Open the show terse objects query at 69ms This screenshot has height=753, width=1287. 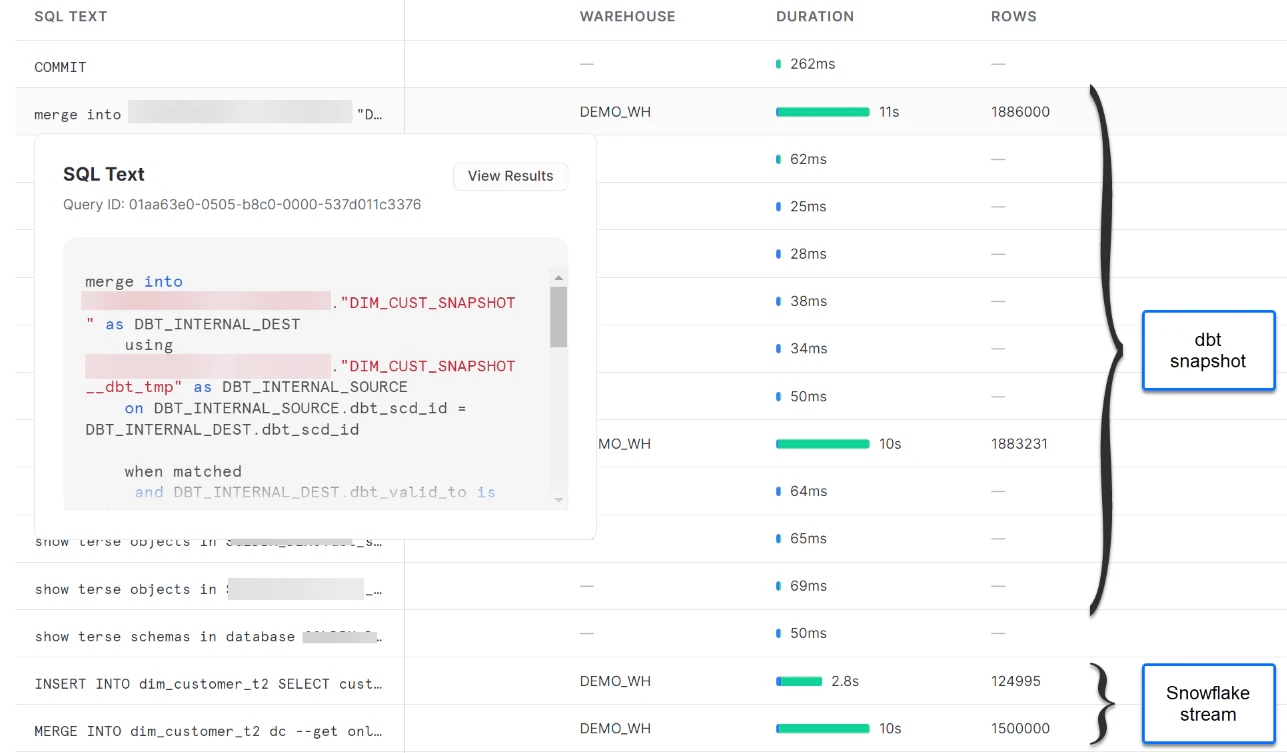click(208, 589)
